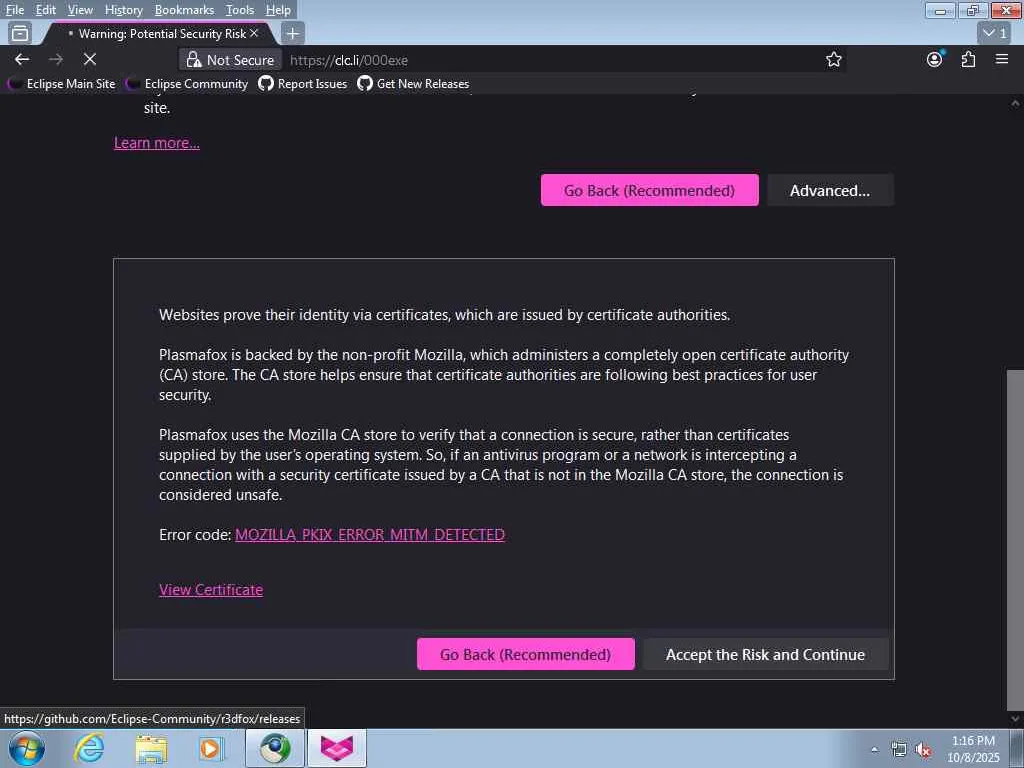This screenshot has width=1024, height=768.
Task: Open the taskbar clock showing 1:16 PM
Action: (973, 749)
